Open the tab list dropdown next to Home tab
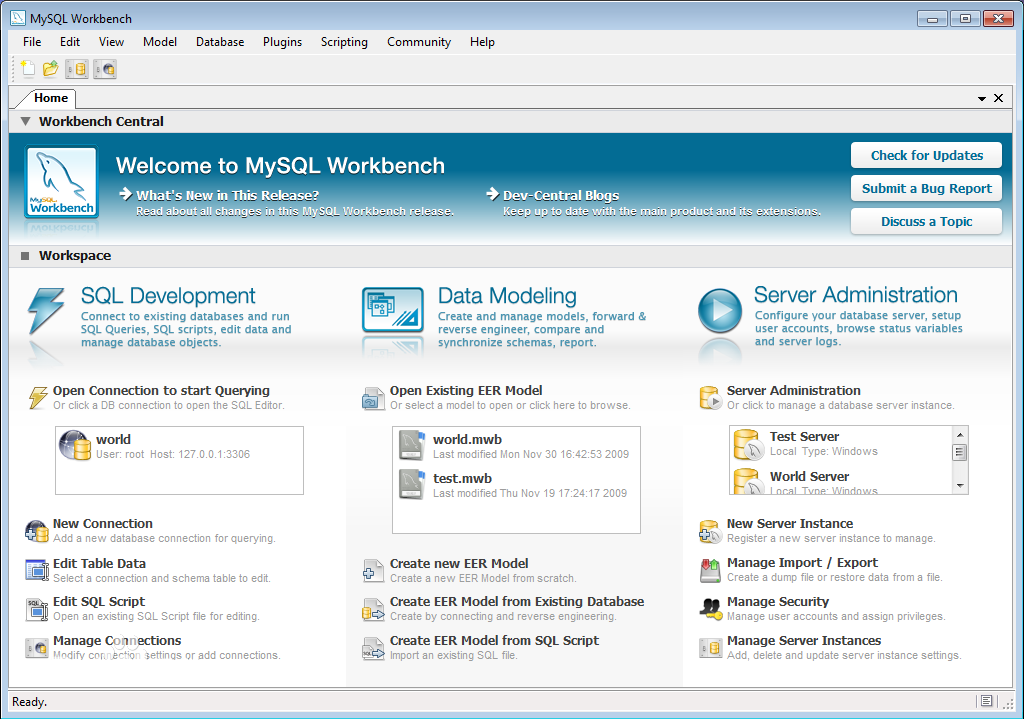The image size is (1024, 719). click(981, 98)
